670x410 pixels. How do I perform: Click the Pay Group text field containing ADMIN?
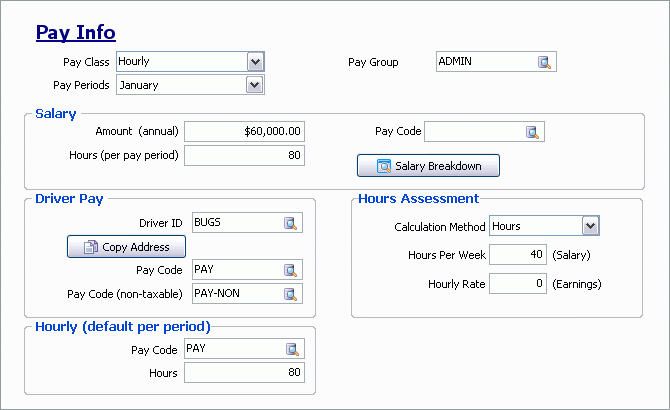point(485,62)
